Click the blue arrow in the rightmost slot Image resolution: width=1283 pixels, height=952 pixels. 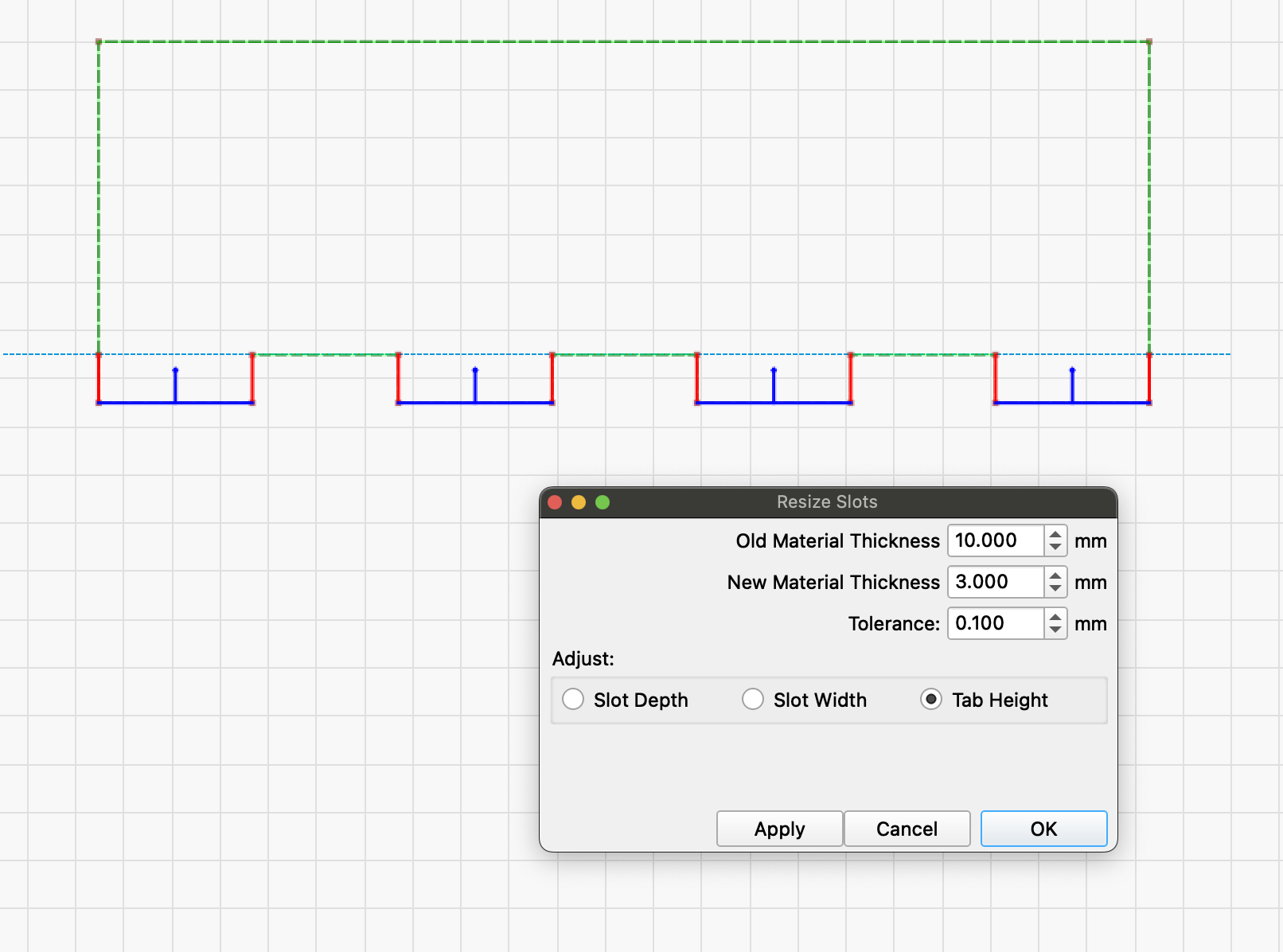point(1072,384)
